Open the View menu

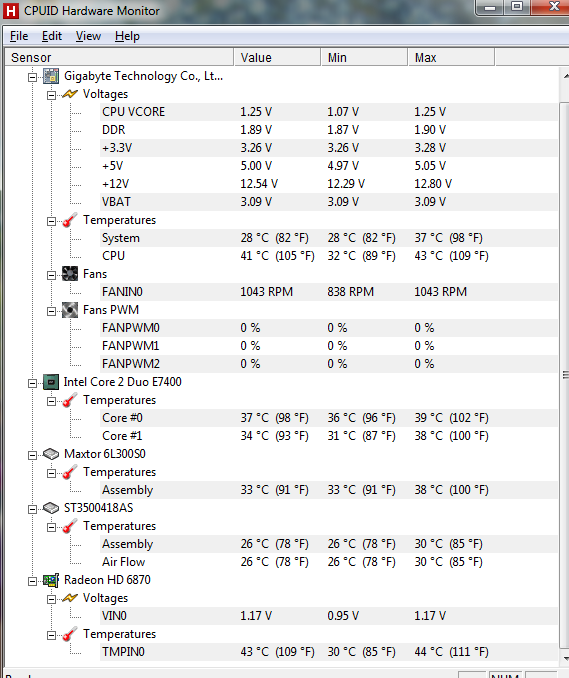point(88,36)
